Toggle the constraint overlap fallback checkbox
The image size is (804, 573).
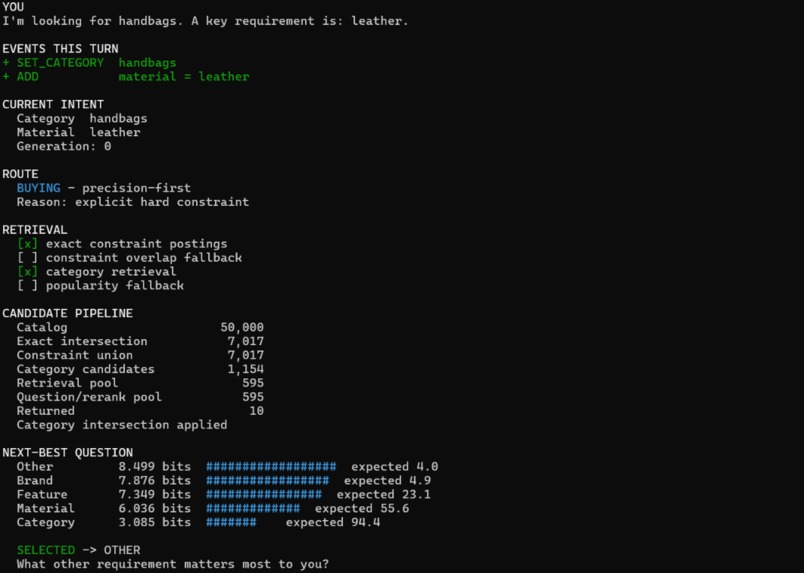pyautogui.click(x=27, y=258)
